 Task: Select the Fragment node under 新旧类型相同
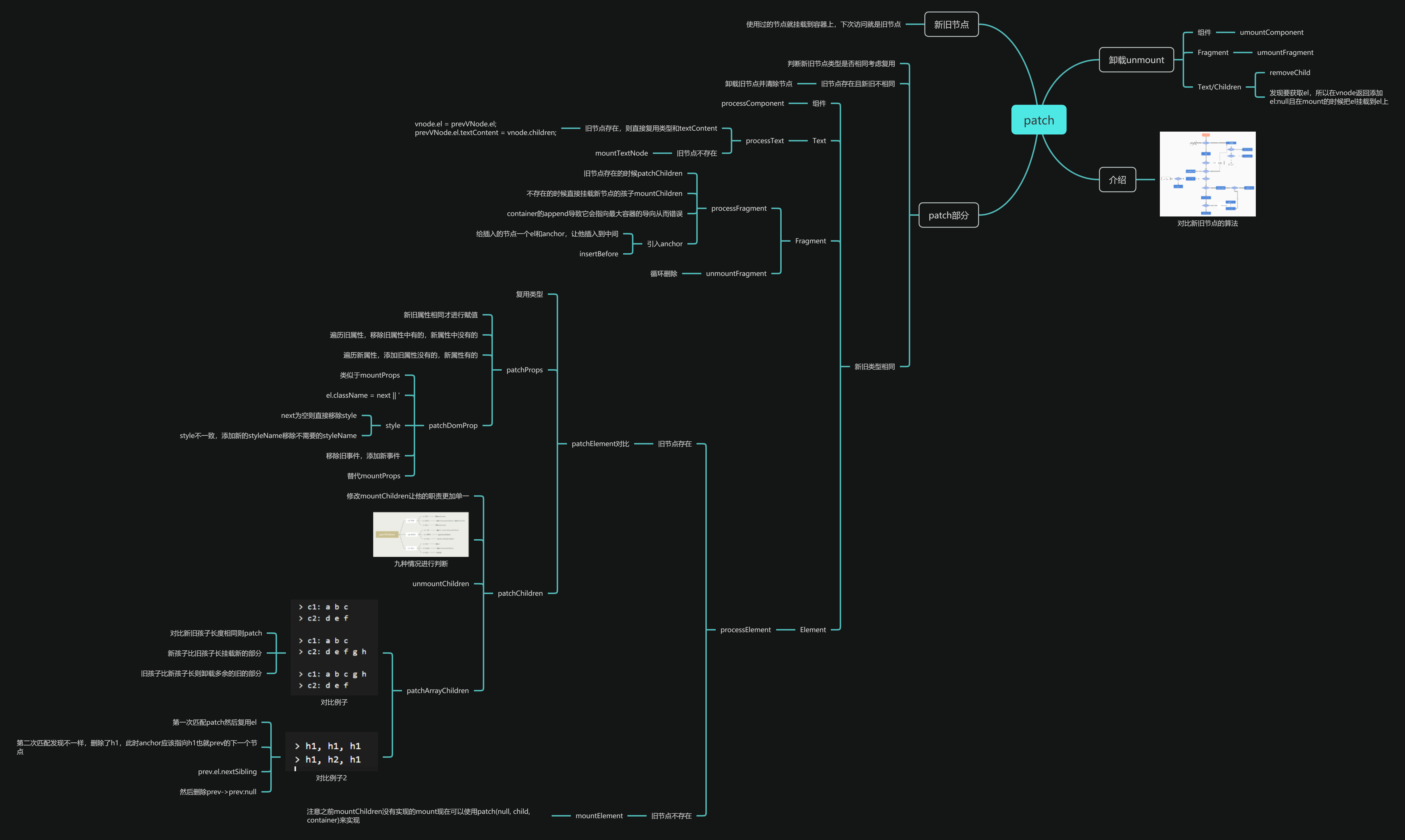[810, 241]
